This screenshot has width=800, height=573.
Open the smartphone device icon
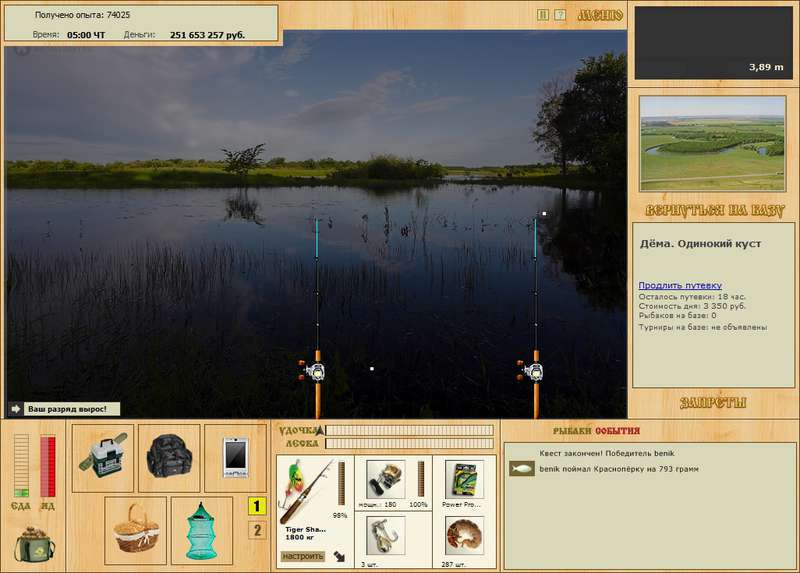coord(235,458)
